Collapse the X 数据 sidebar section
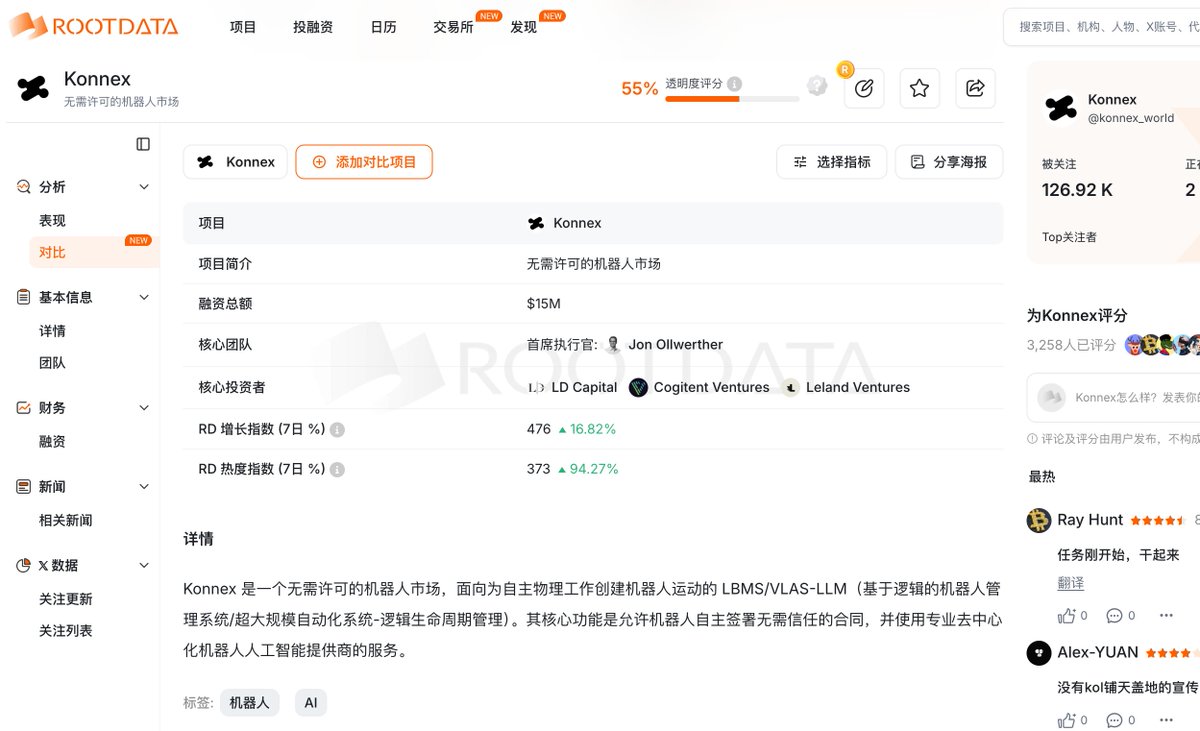Image resolution: width=1200 pixels, height=731 pixels. (x=143, y=565)
